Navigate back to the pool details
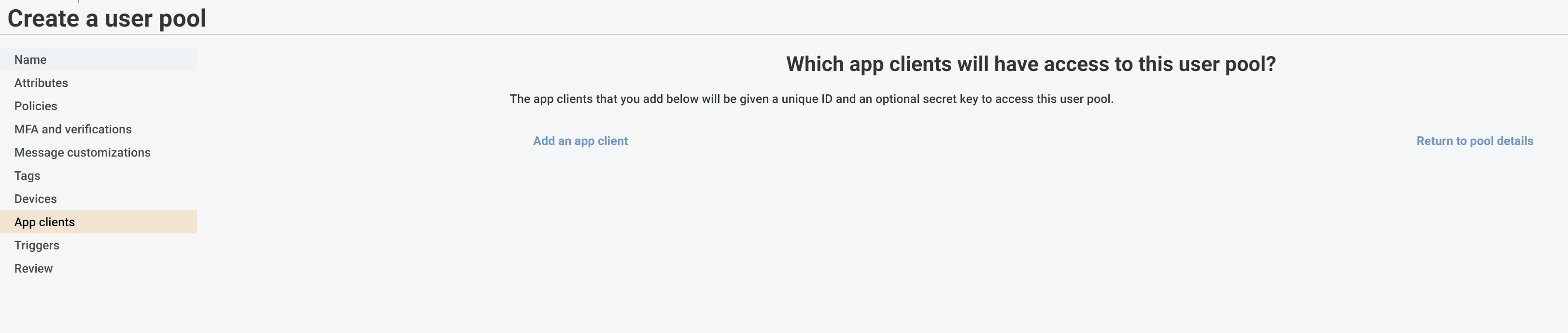The image size is (1568, 333). coord(1474,141)
